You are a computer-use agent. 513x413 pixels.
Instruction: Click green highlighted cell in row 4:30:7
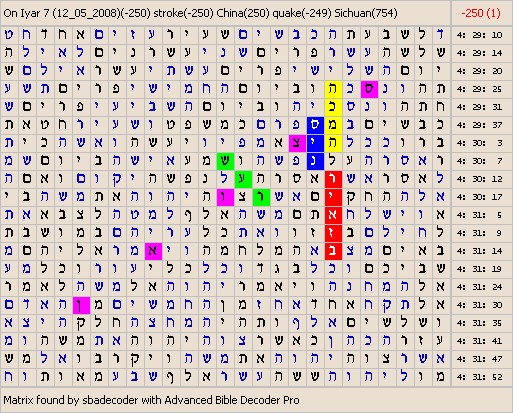[x=225, y=161]
